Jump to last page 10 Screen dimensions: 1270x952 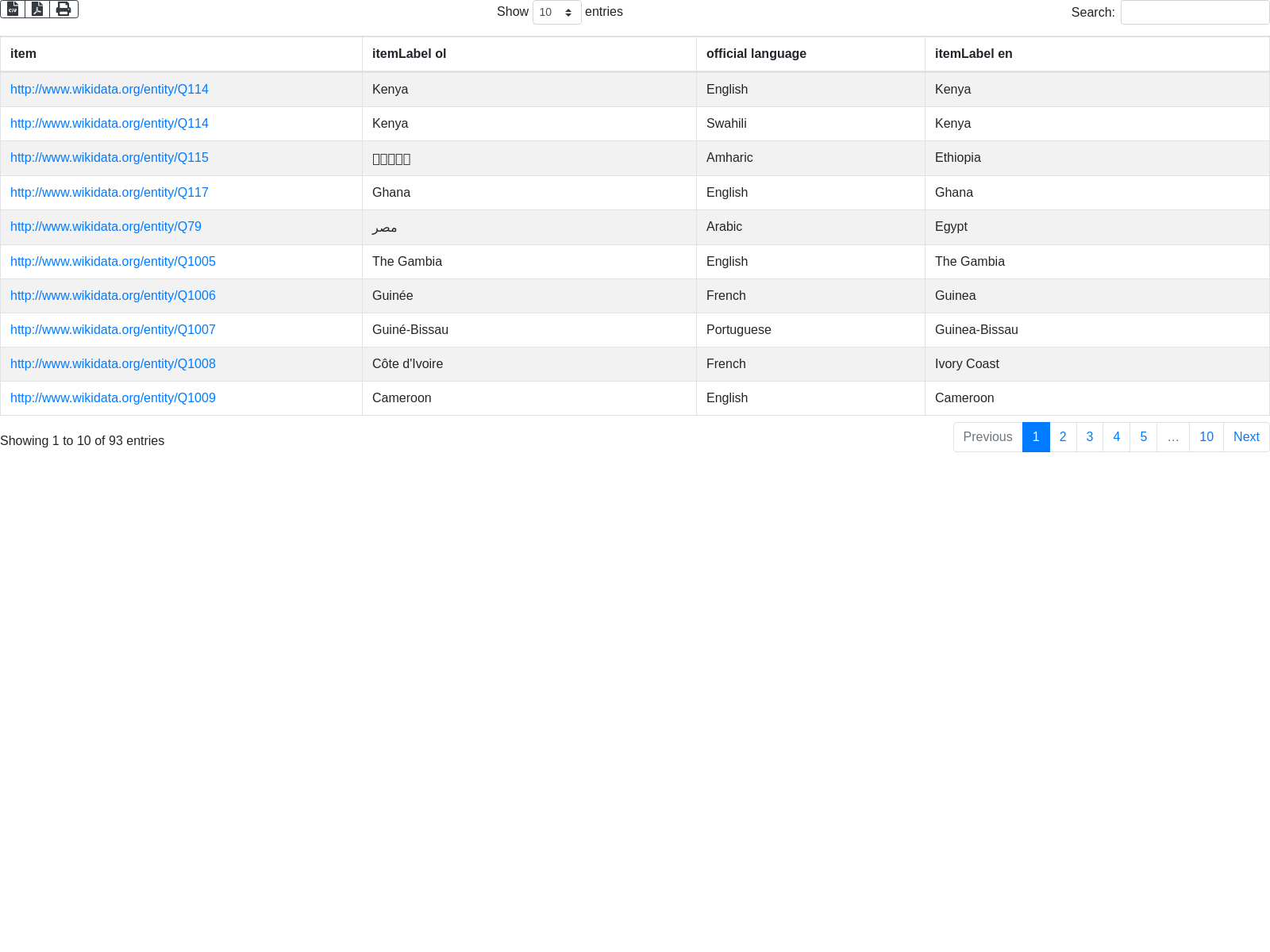[1206, 437]
